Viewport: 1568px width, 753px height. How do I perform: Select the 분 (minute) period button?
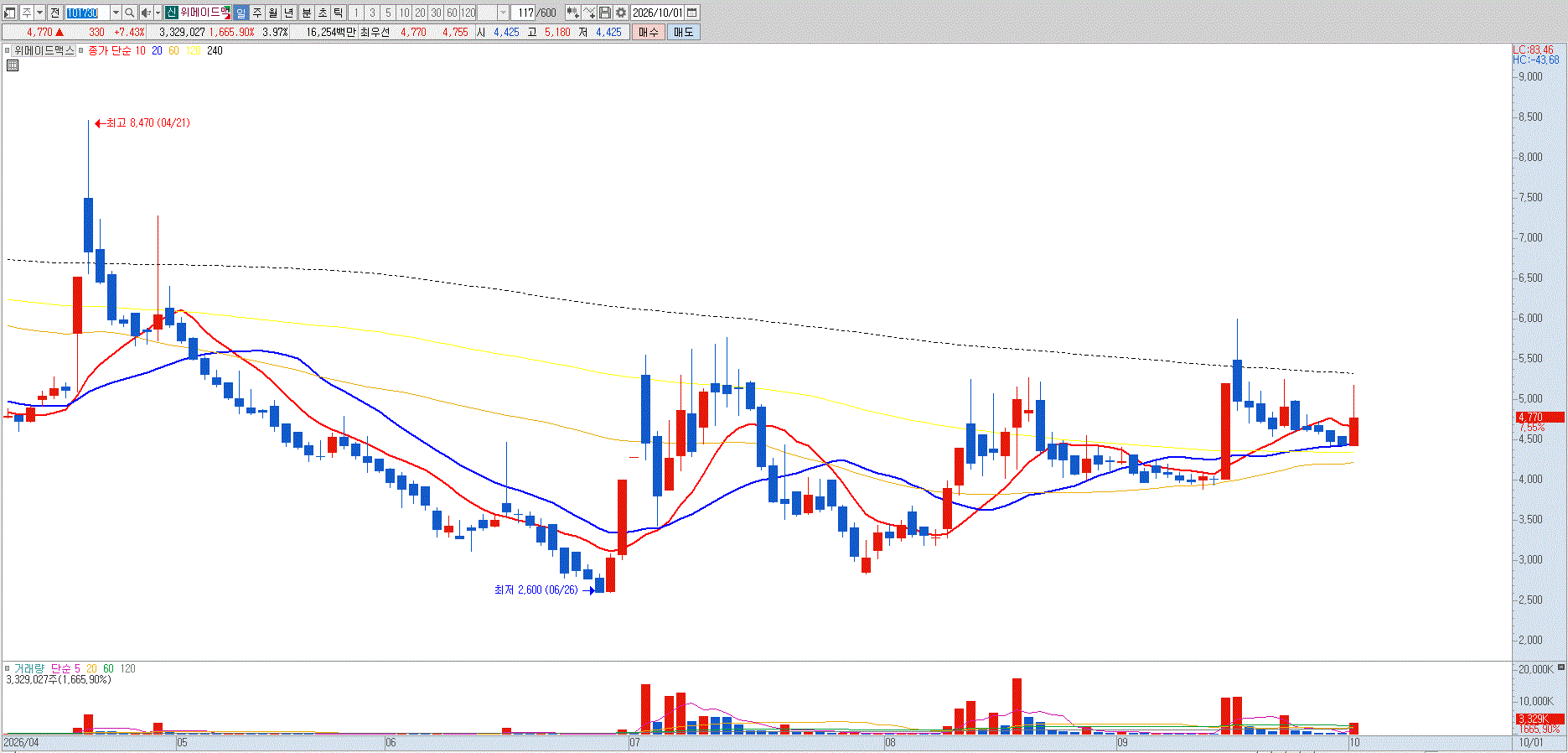307,13
